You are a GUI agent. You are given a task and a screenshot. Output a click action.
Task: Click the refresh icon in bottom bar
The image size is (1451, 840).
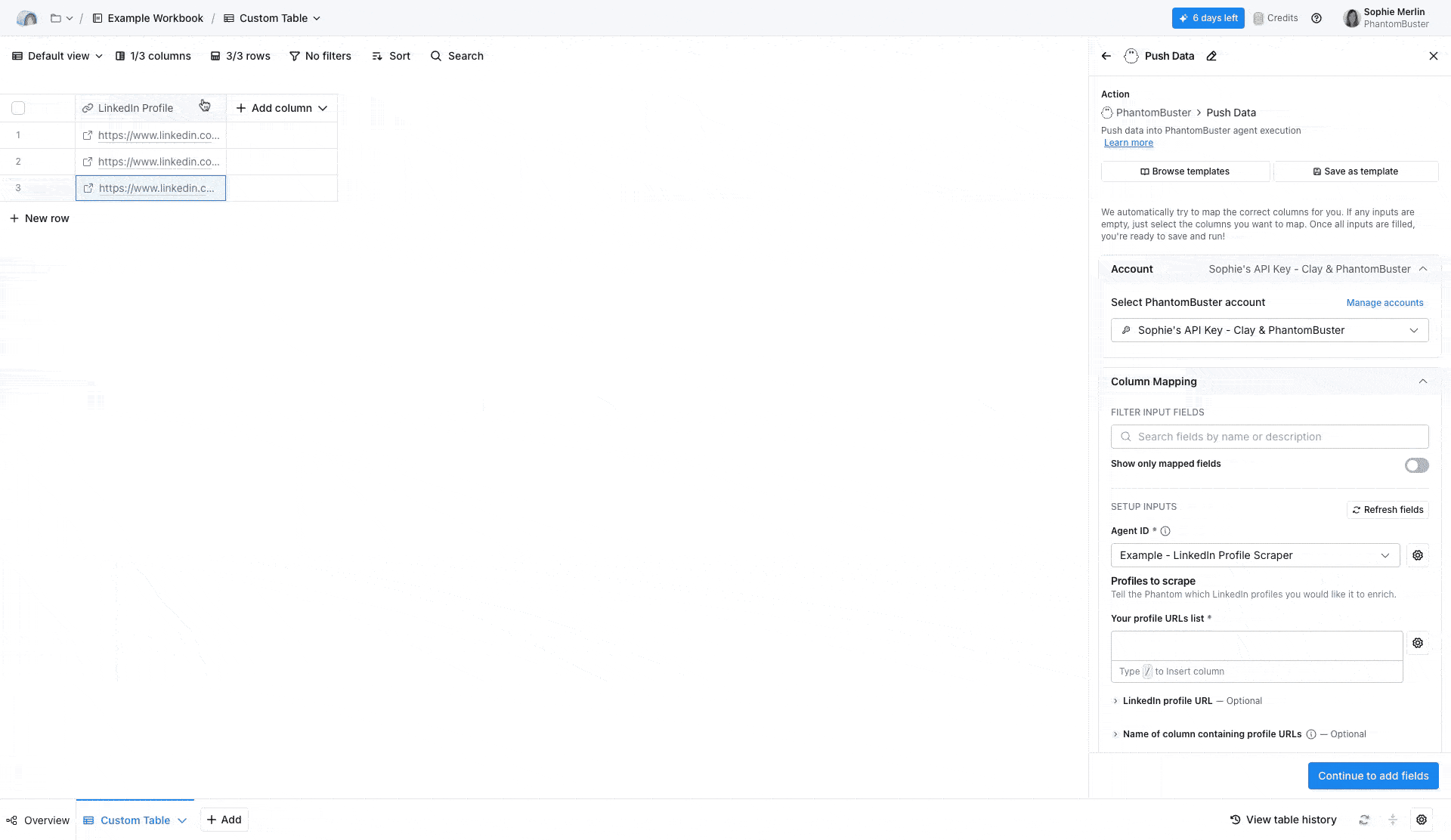(x=1364, y=820)
